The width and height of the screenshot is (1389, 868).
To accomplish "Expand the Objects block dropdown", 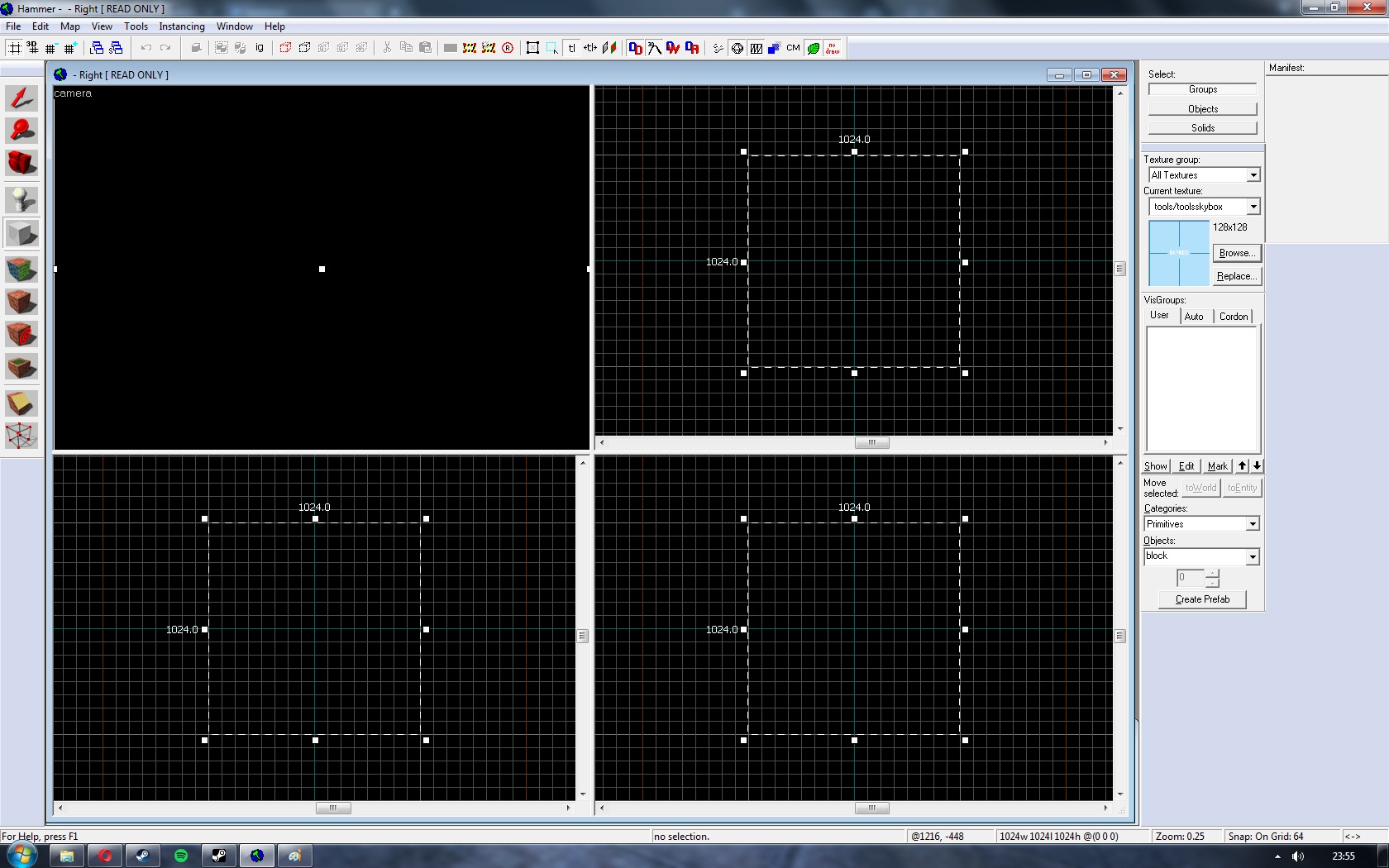I will tap(1253, 557).
